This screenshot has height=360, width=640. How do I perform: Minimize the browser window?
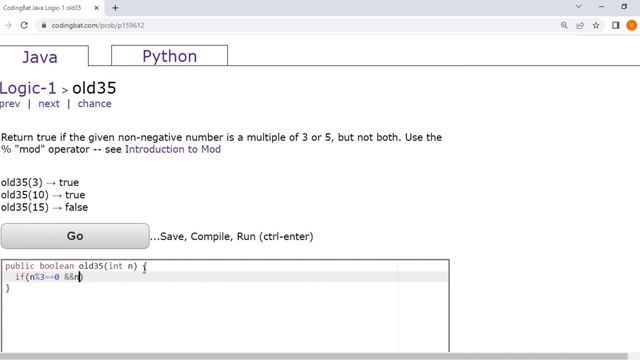pos(601,7)
